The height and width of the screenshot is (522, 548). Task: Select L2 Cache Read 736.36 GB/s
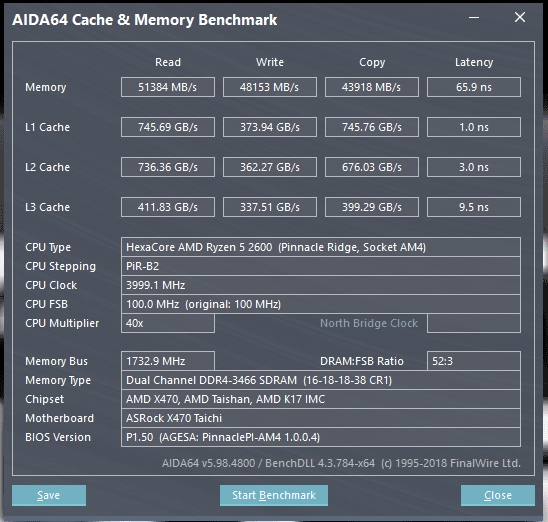(x=168, y=167)
